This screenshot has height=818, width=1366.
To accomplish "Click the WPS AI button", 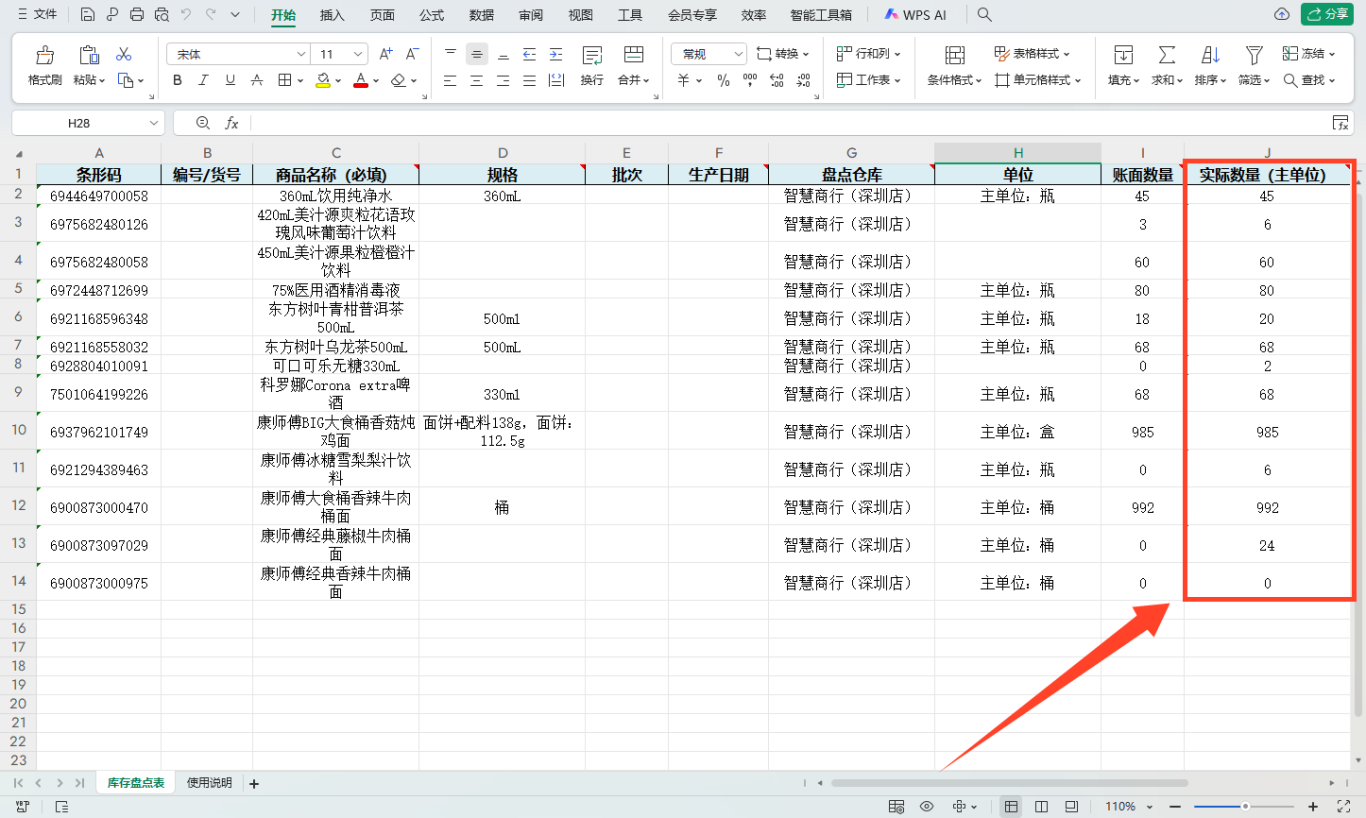I will 915,15.
